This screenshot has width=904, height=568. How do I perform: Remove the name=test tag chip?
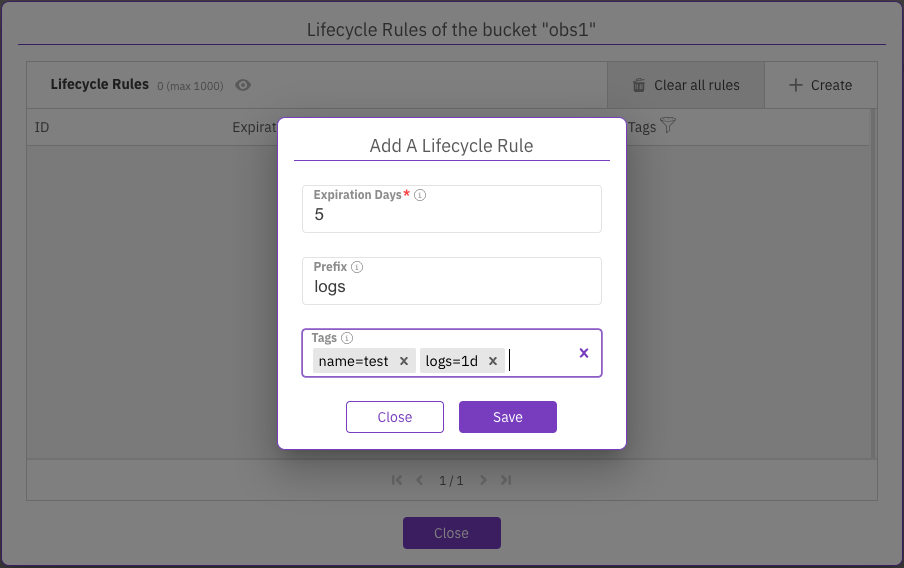(404, 361)
